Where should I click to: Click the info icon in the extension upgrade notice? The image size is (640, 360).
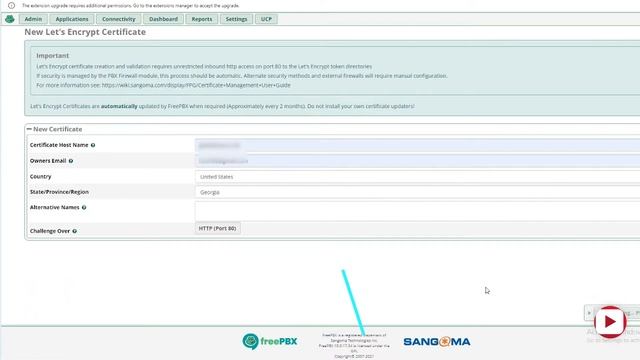[x=11, y=6]
